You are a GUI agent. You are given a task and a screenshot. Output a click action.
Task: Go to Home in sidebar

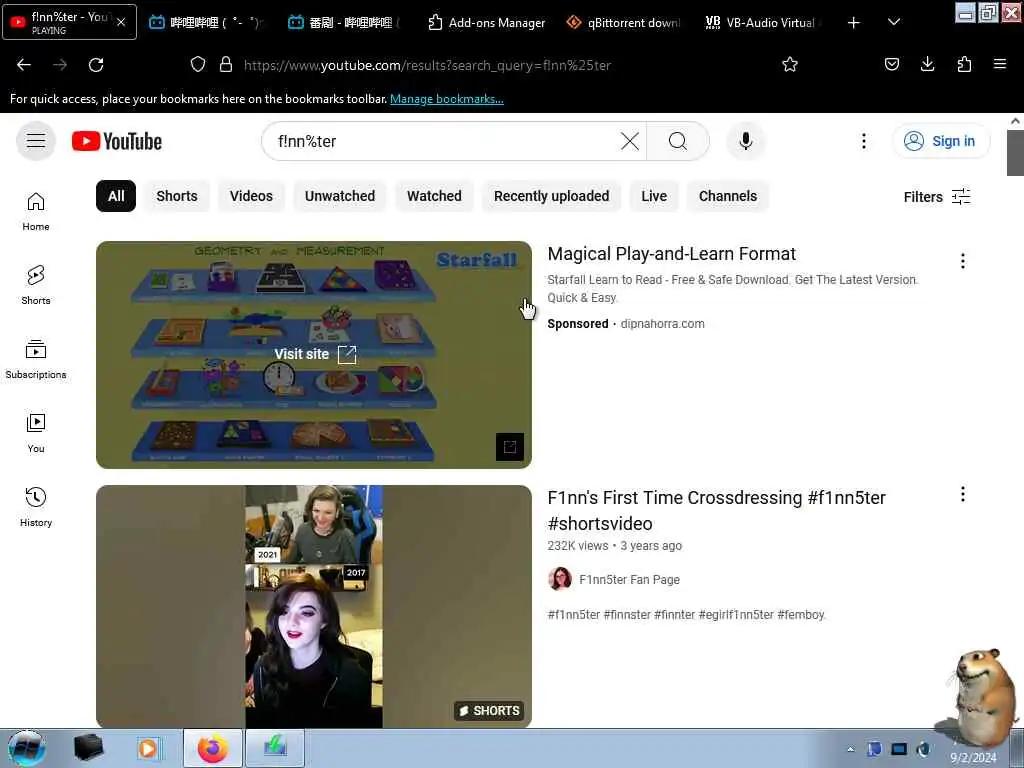[36, 212]
